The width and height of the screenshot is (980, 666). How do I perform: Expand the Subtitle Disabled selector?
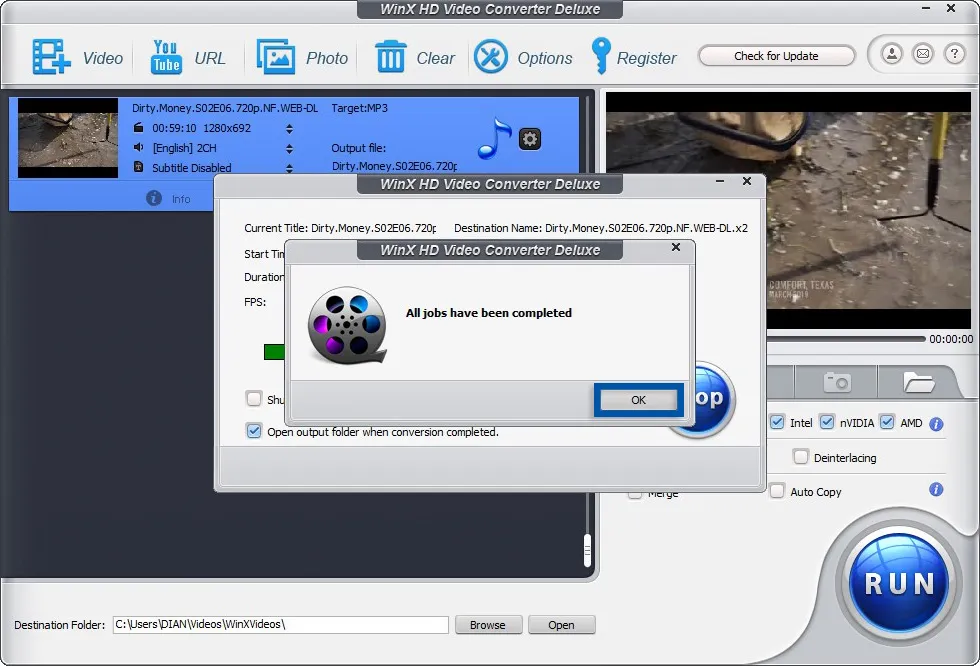(x=290, y=168)
